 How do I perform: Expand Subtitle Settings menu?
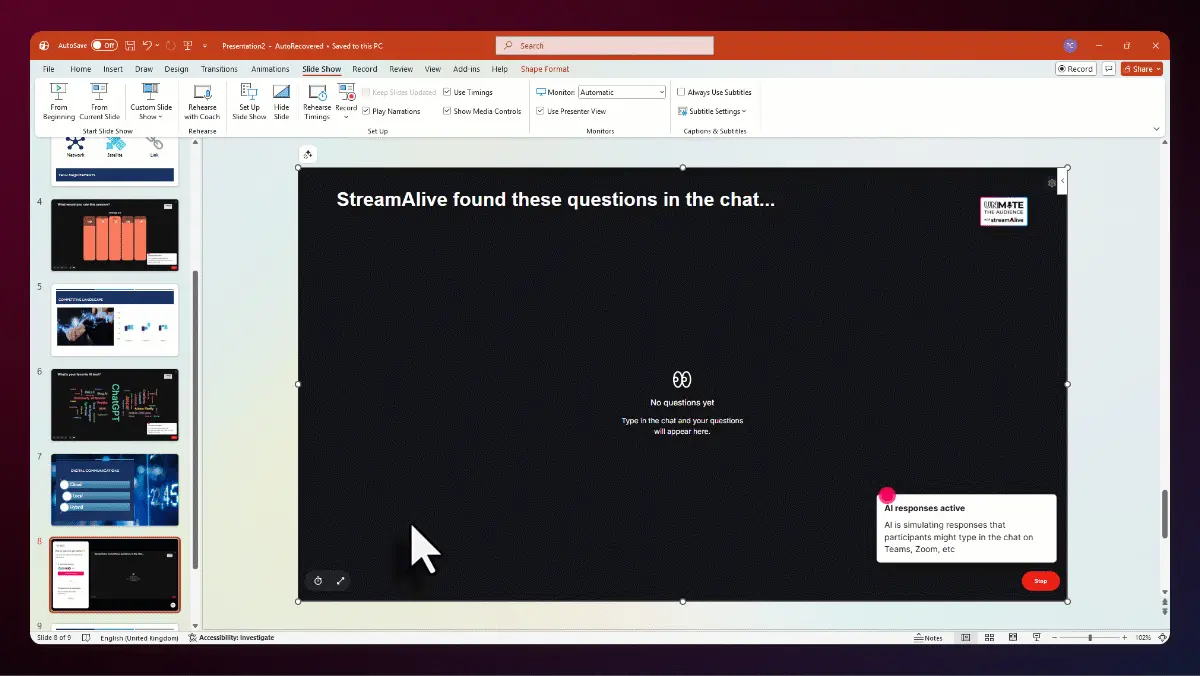click(x=712, y=111)
